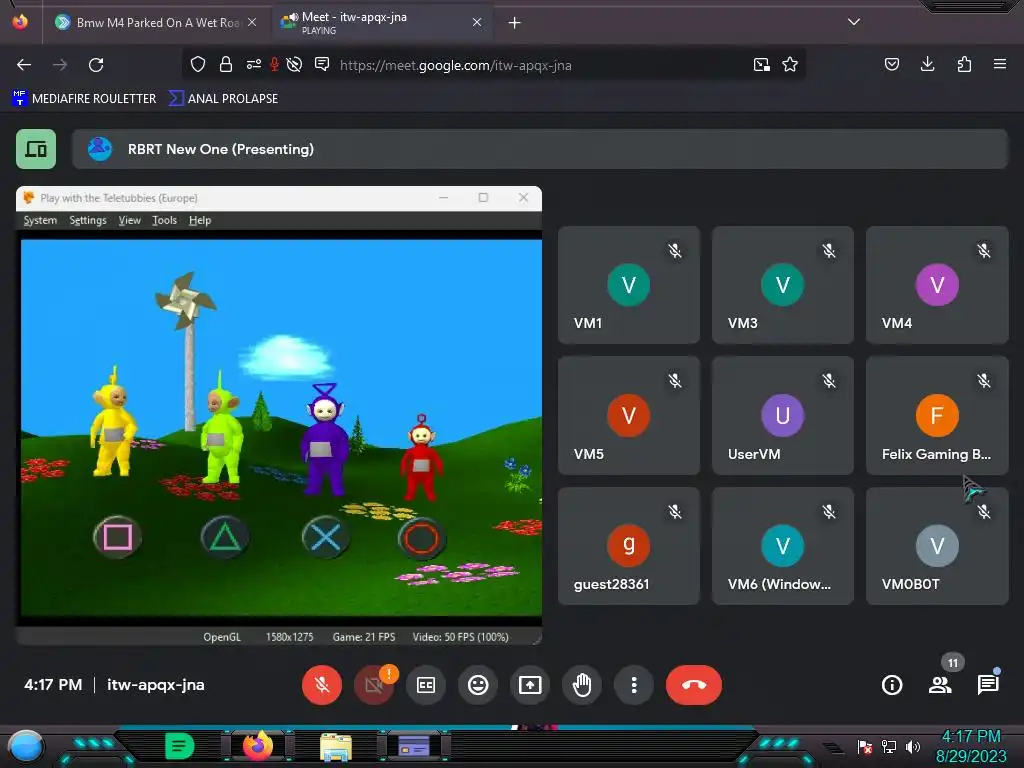Image resolution: width=1024 pixels, height=768 pixels.
Task: Open Tools menu in emulator window
Action: point(165,221)
